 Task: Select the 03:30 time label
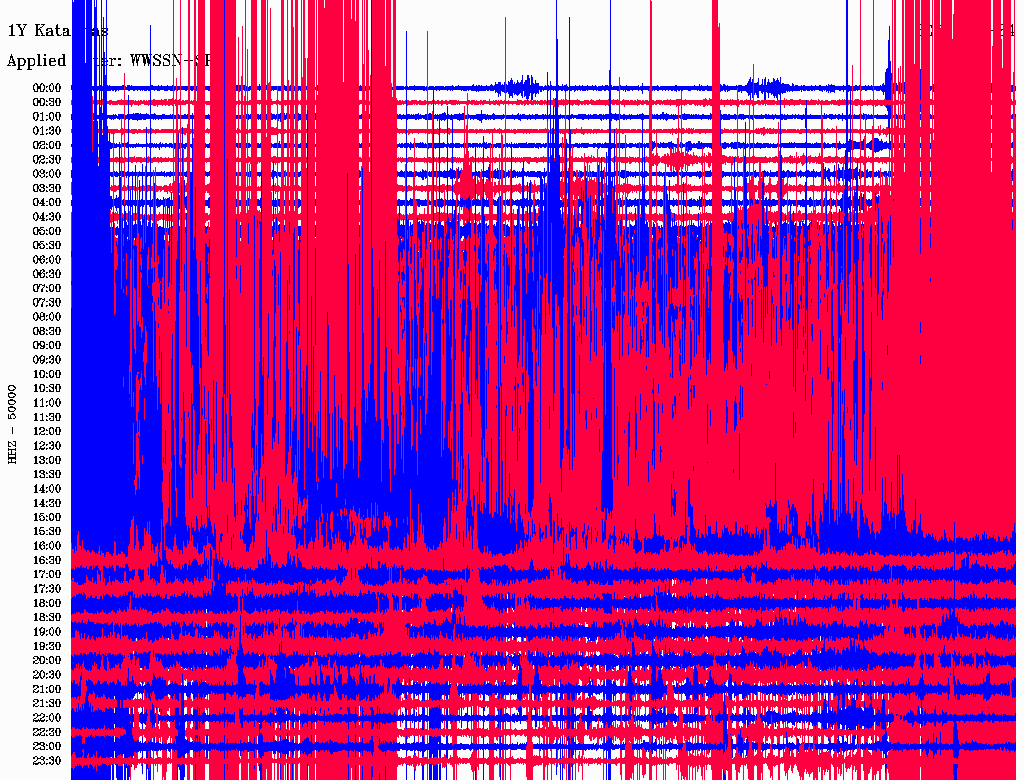(47, 188)
